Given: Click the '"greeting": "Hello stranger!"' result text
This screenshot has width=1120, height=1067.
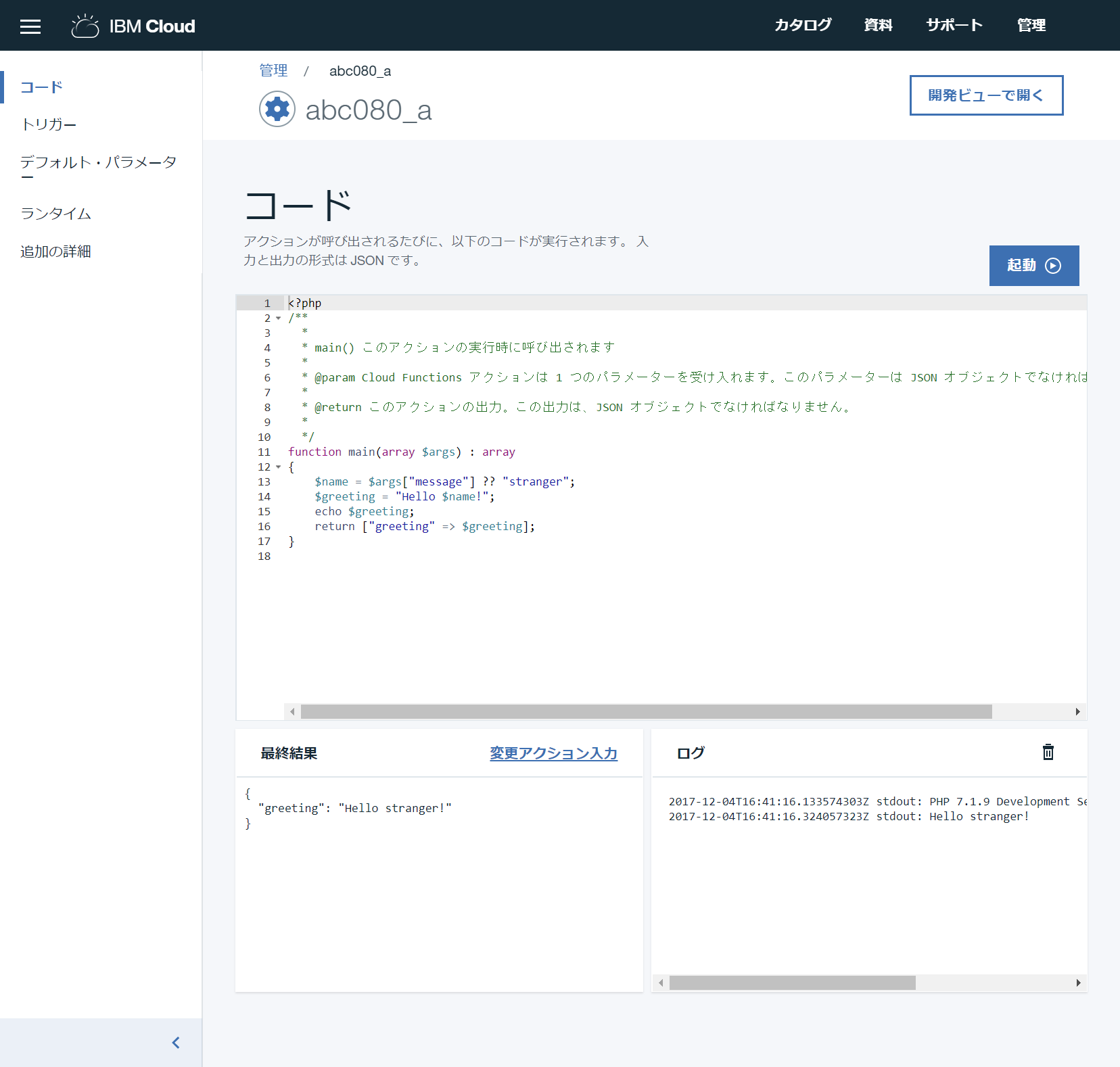Looking at the screenshot, I should (355, 808).
